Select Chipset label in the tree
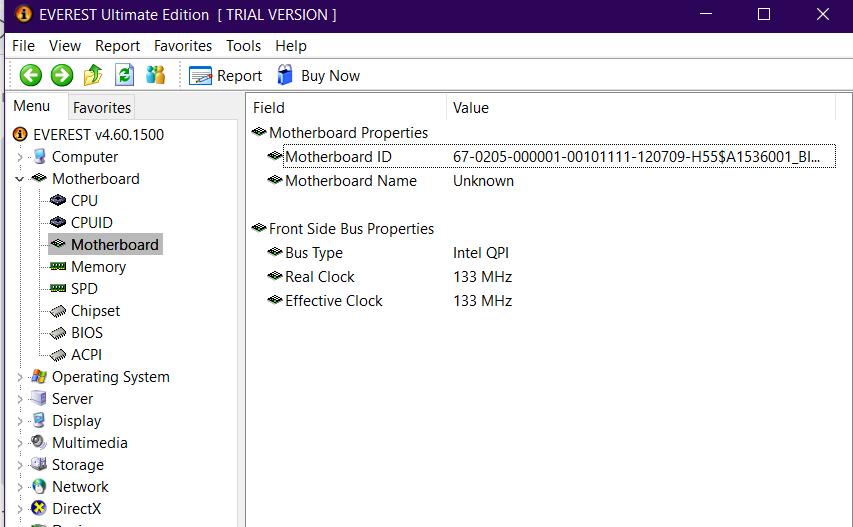Screen dimensions: 853x527 [x=95, y=311]
